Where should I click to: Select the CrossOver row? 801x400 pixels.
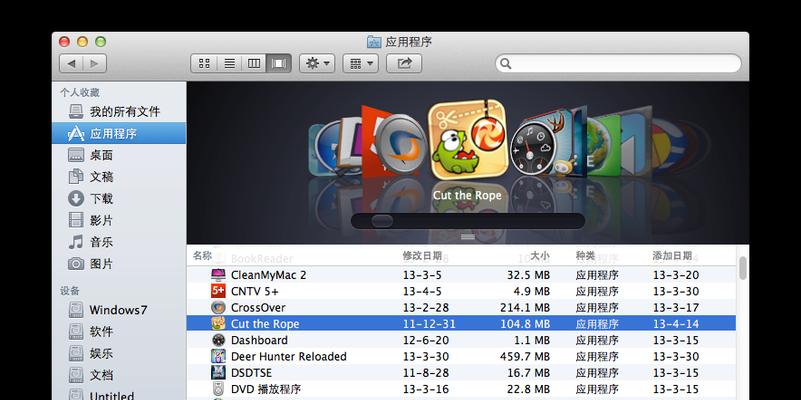pyautogui.click(x=461, y=308)
